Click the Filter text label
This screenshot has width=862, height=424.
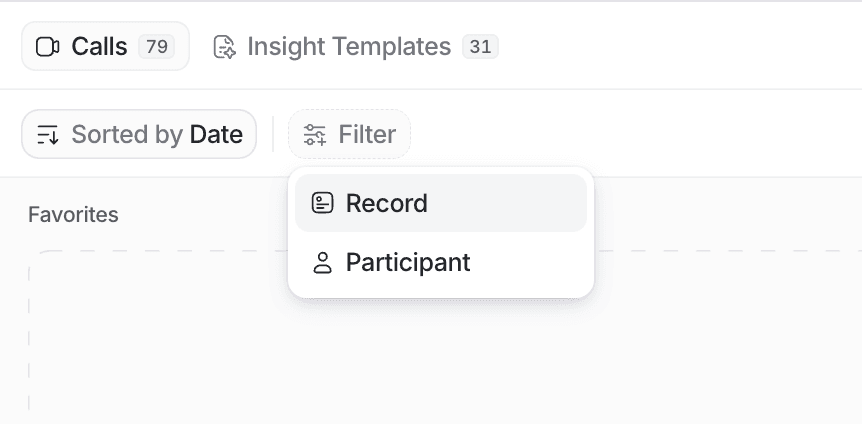[367, 134]
